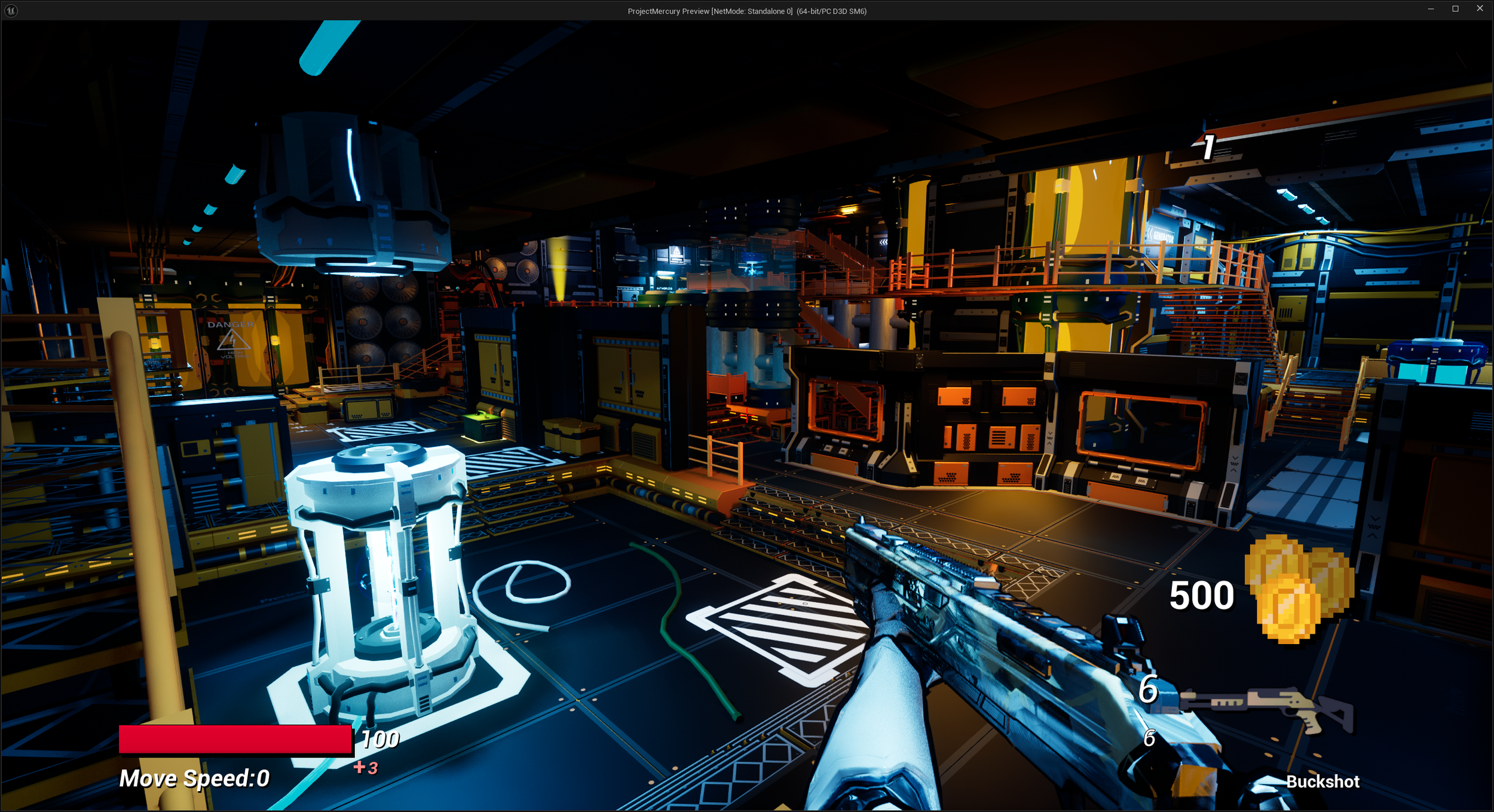Click the Buckshot ammo type label
The image size is (1494, 812).
[x=1322, y=782]
